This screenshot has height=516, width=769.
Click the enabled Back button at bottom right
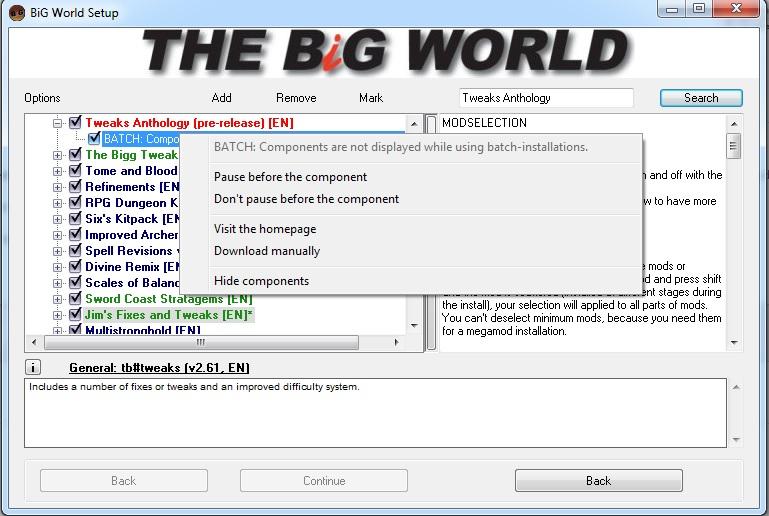(598, 480)
